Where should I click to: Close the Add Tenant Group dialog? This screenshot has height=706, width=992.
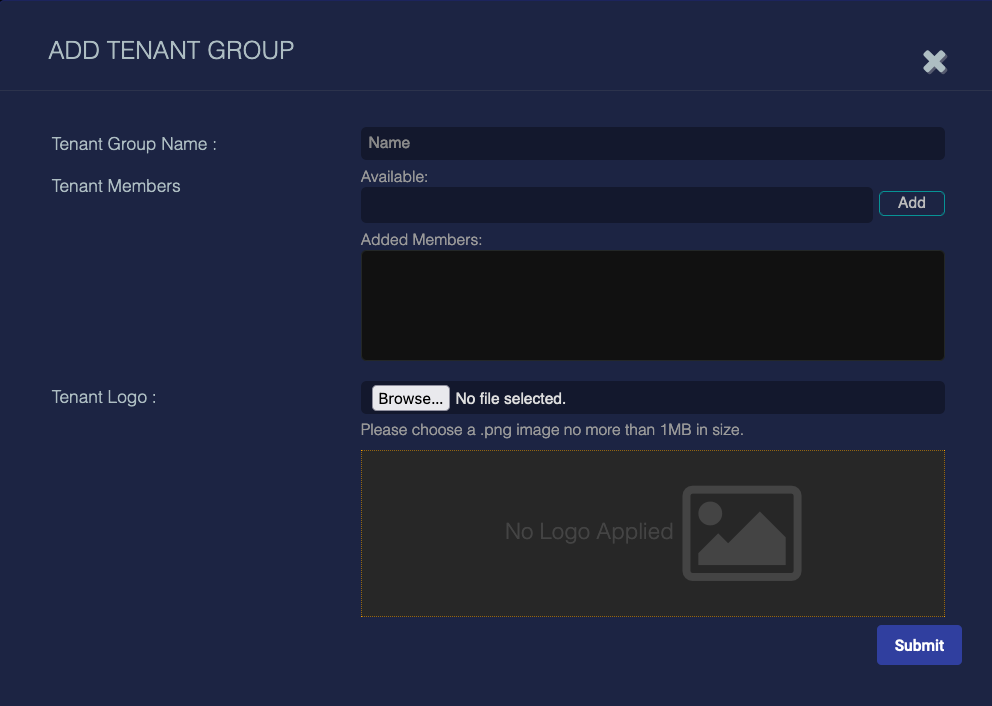934,62
